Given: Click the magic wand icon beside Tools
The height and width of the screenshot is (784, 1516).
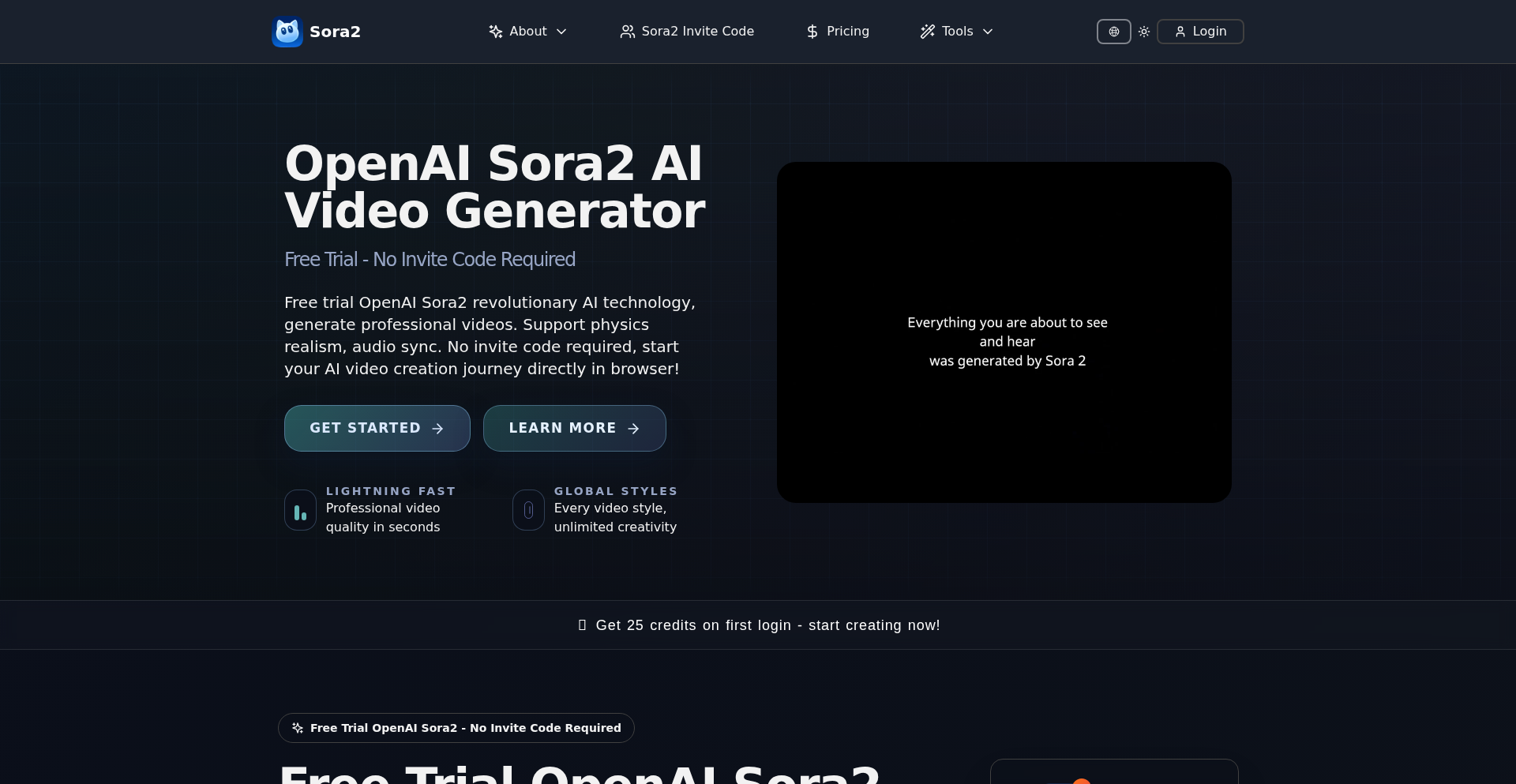Looking at the screenshot, I should coord(928,32).
